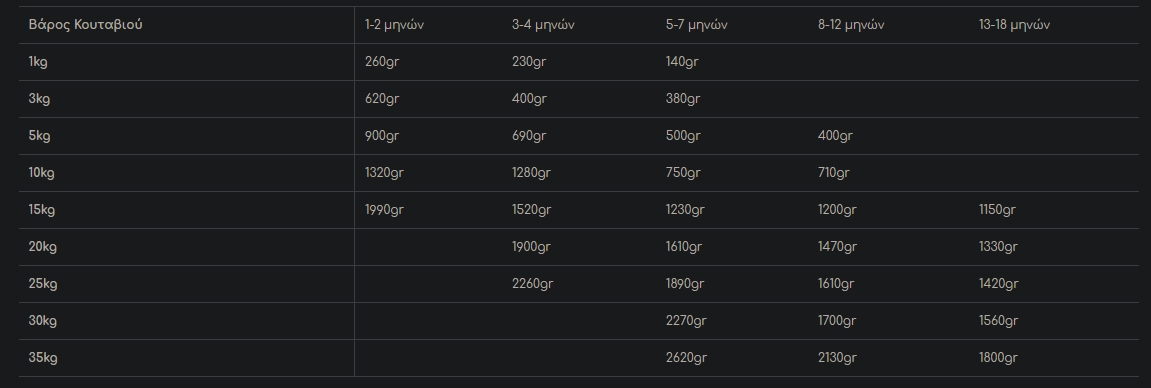Select the 1150gr cell
The height and width of the screenshot is (388, 1151).
click(x=997, y=210)
